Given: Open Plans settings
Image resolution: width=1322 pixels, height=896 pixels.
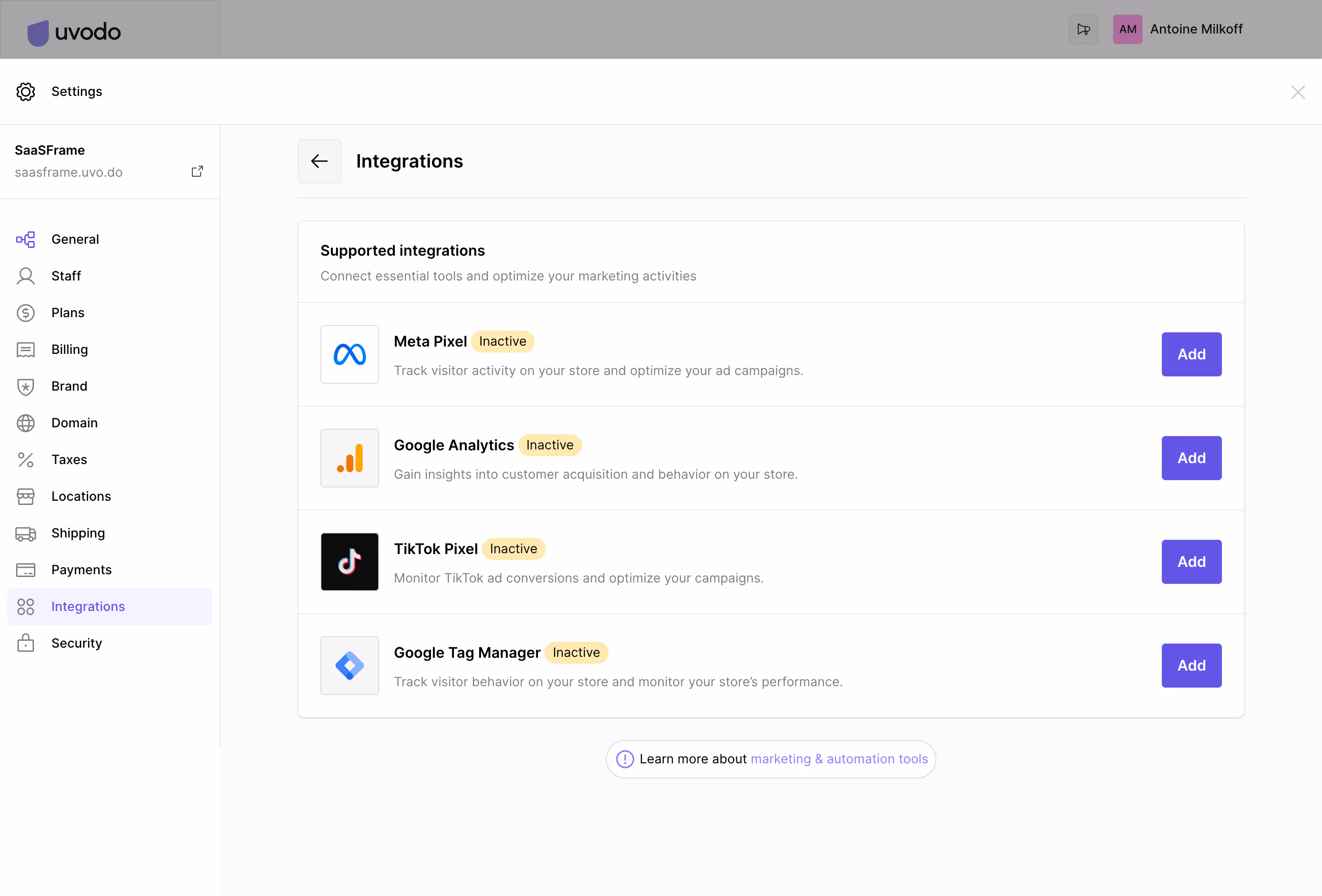Looking at the screenshot, I should (110, 313).
